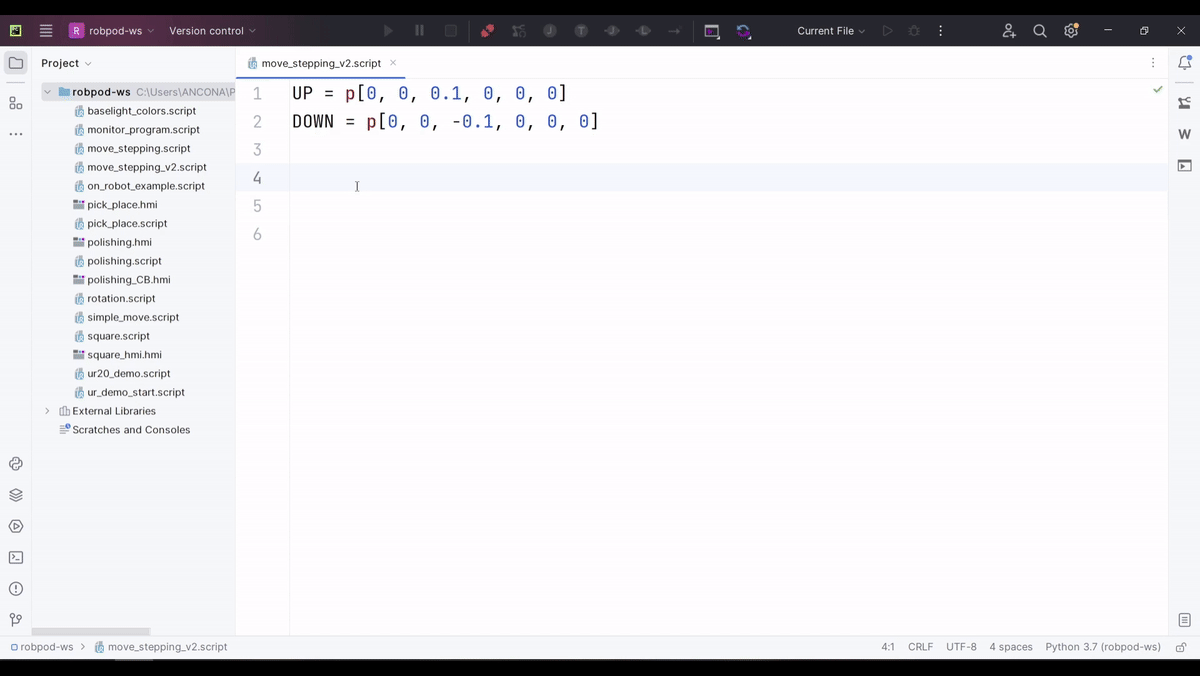Toggle the read-only lock in status bar
This screenshot has width=1200, height=676.
1181,647
